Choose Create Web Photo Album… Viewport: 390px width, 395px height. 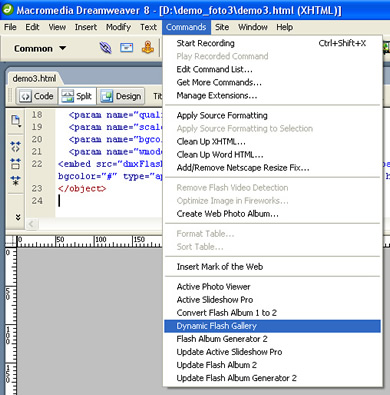coord(273,214)
